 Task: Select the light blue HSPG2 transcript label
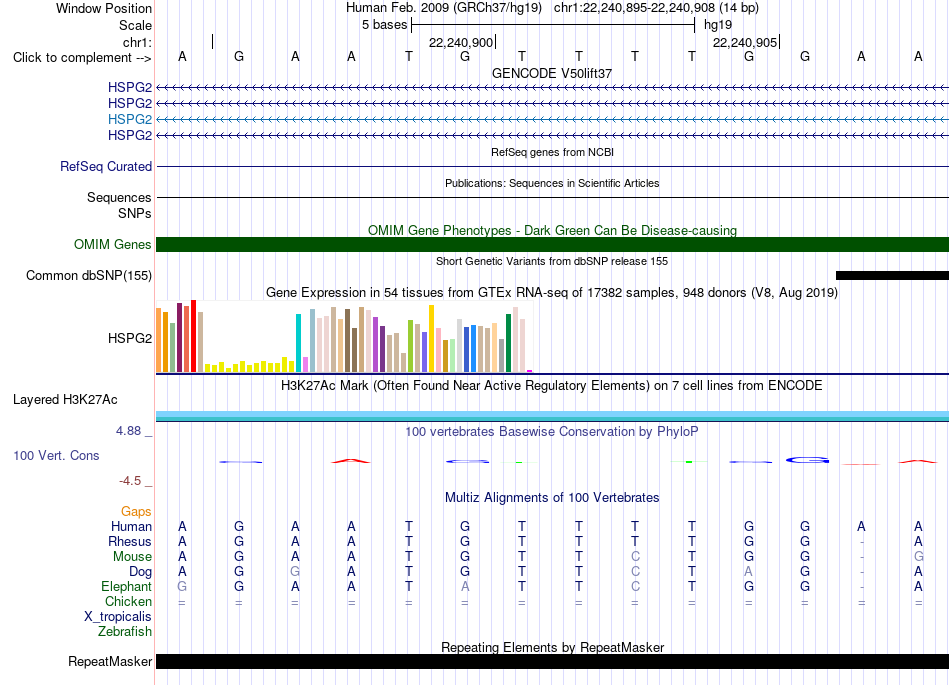[130, 119]
